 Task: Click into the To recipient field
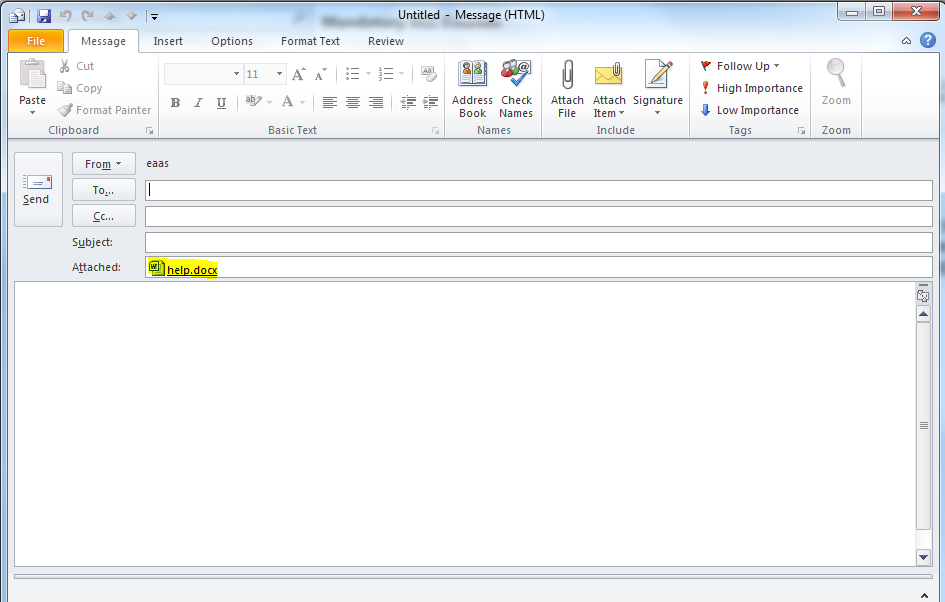(x=539, y=190)
